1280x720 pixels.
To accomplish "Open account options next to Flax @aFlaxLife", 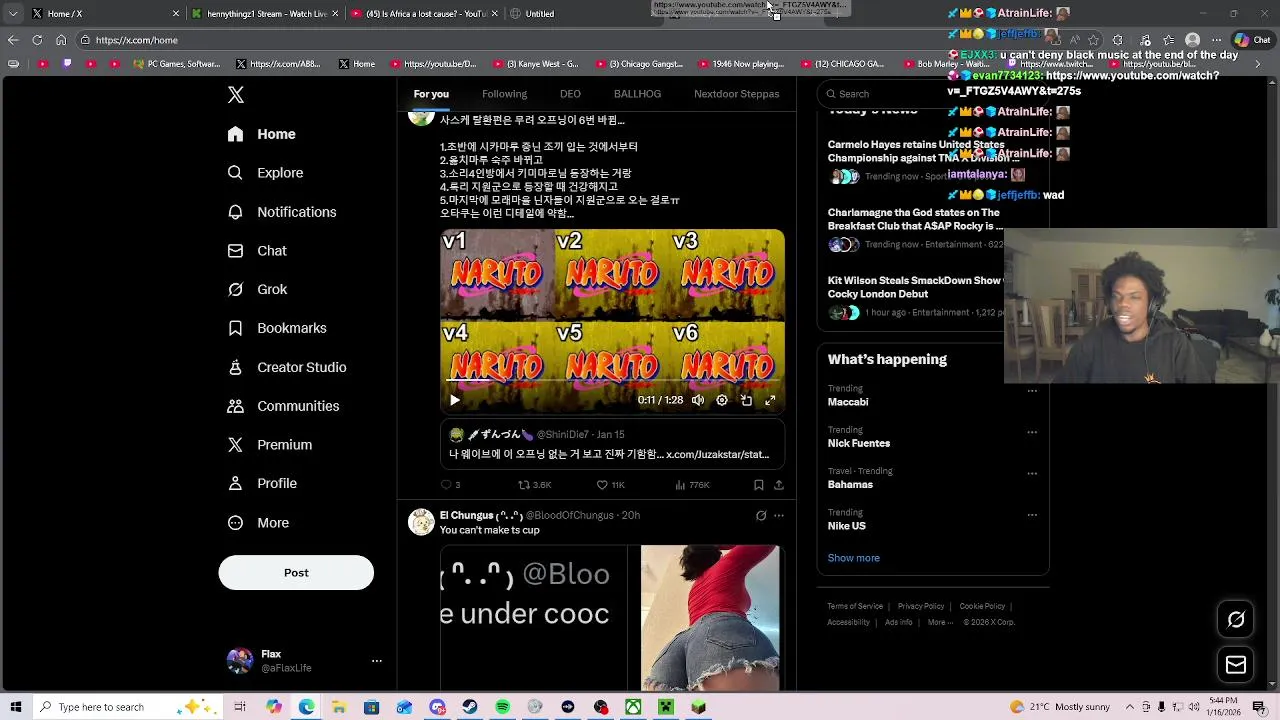I will [x=377, y=661].
